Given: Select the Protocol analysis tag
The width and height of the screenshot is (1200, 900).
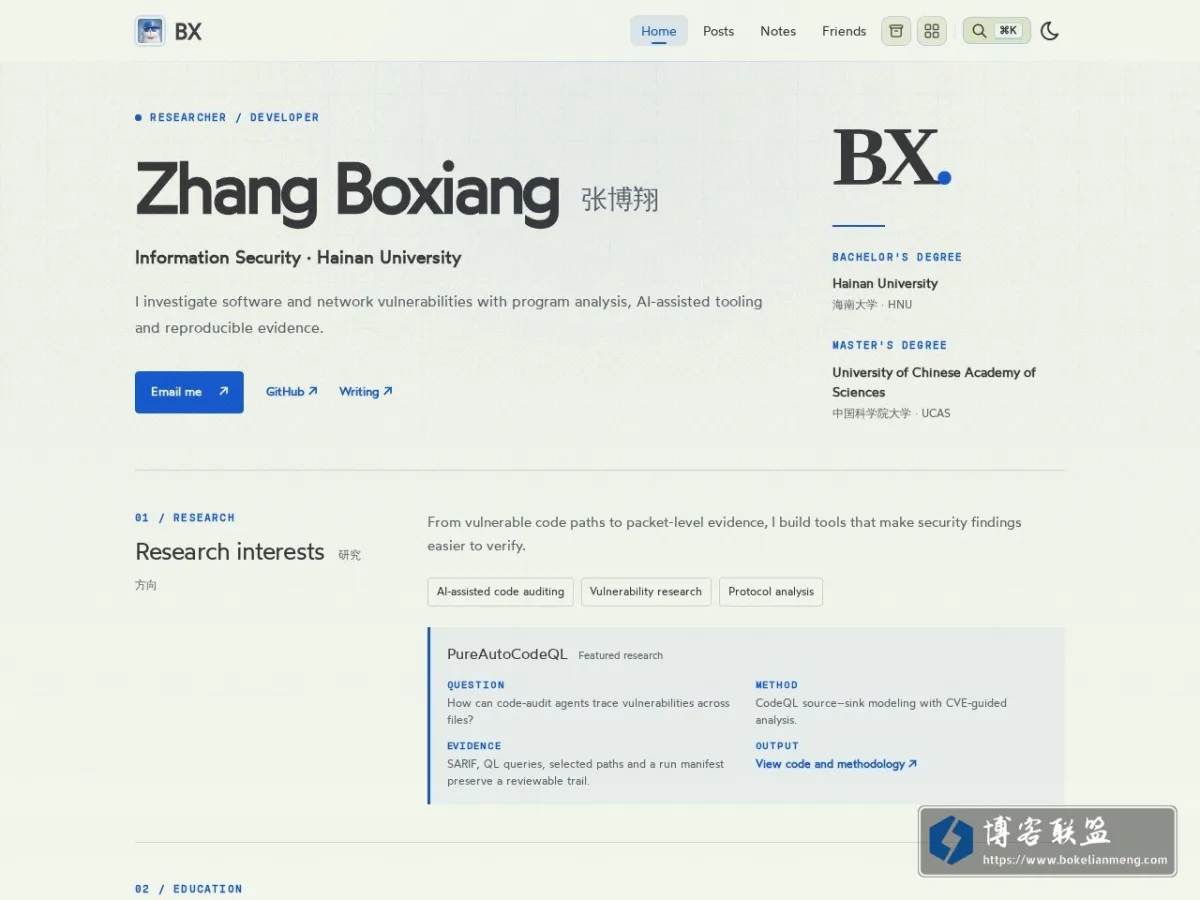Looking at the screenshot, I should click(771, 592).
